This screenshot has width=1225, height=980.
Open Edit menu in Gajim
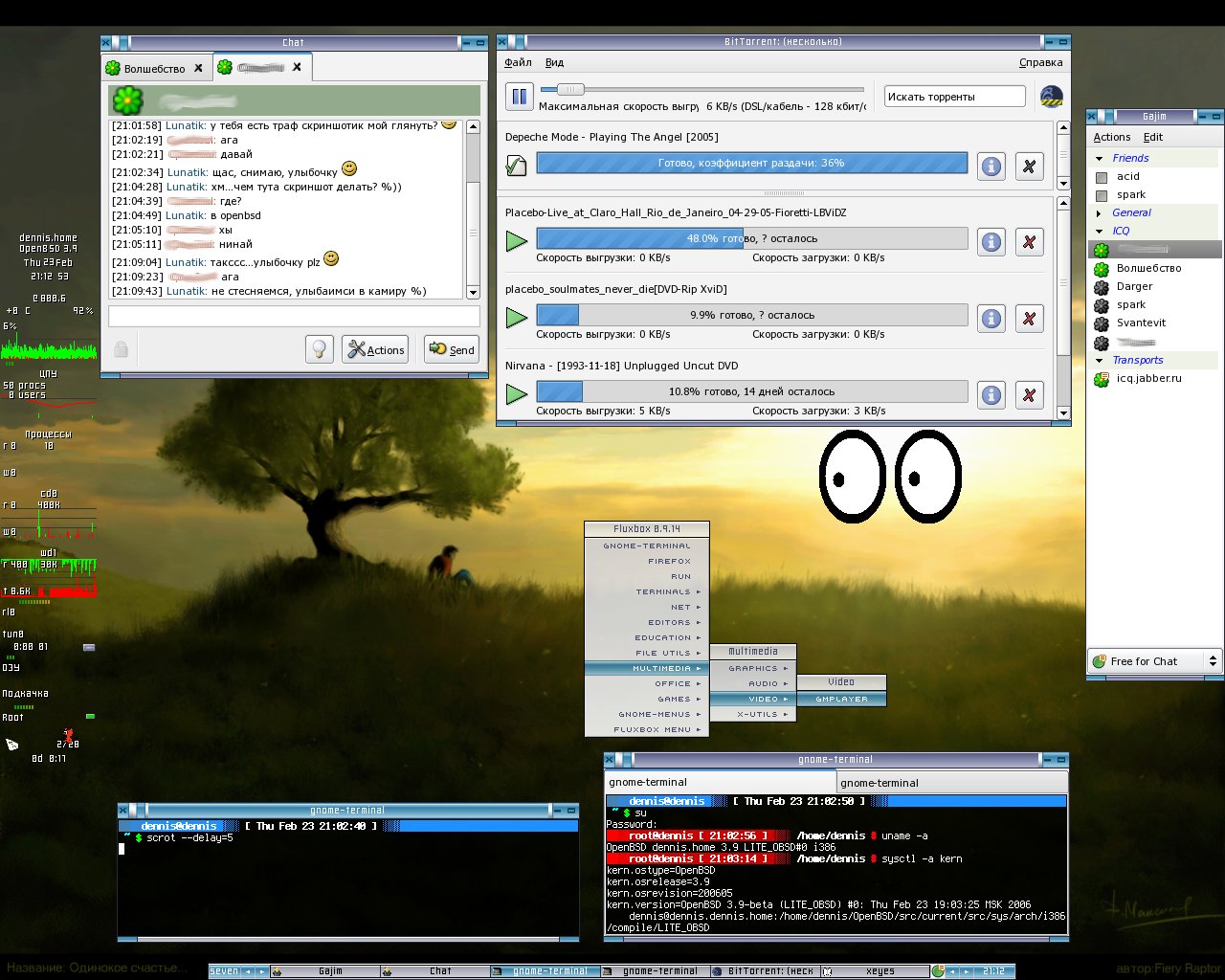[1153, 137]
